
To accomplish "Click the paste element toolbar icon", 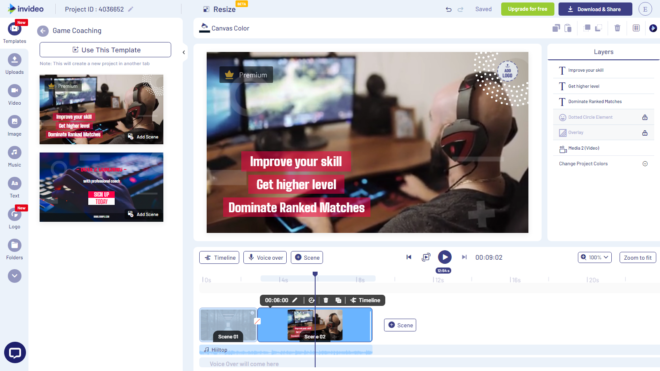I will tap(568, 28).
